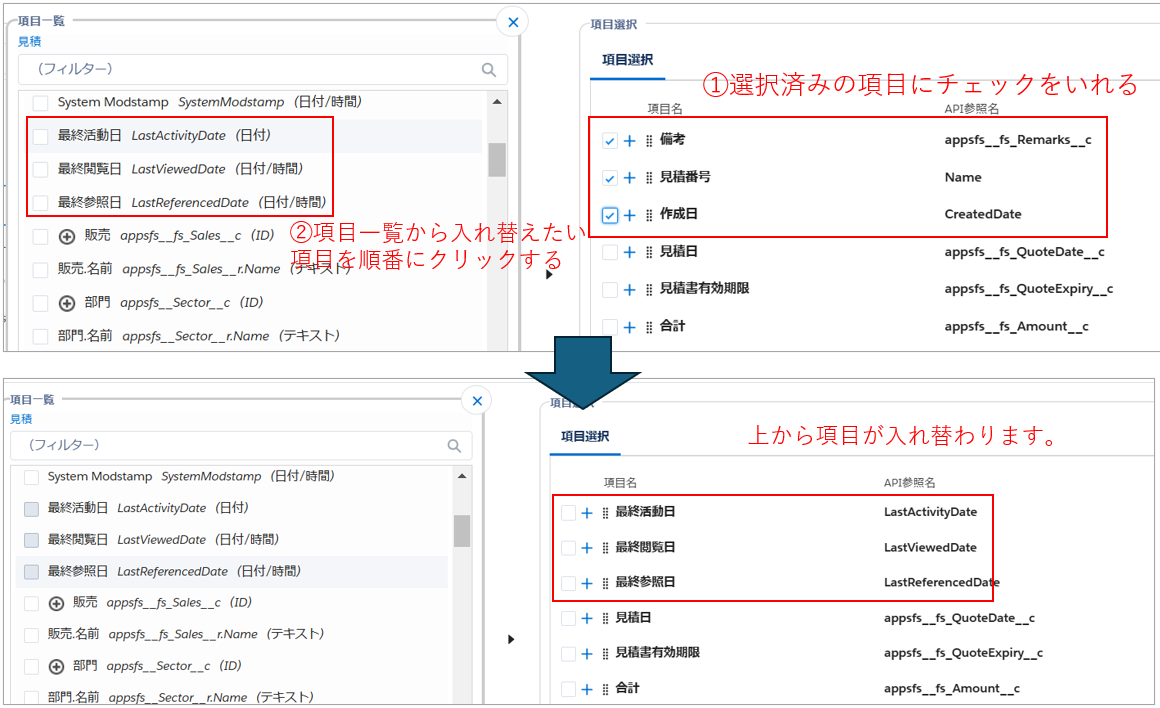
Task: Click plus icon beside 最終活動日 in selected list
Action: [x=587, y=513]
